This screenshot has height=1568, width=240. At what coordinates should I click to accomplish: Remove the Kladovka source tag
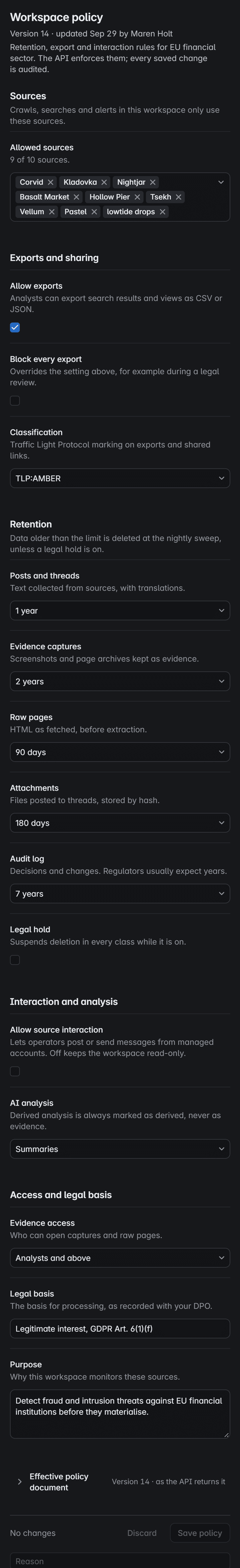point(104,182)
